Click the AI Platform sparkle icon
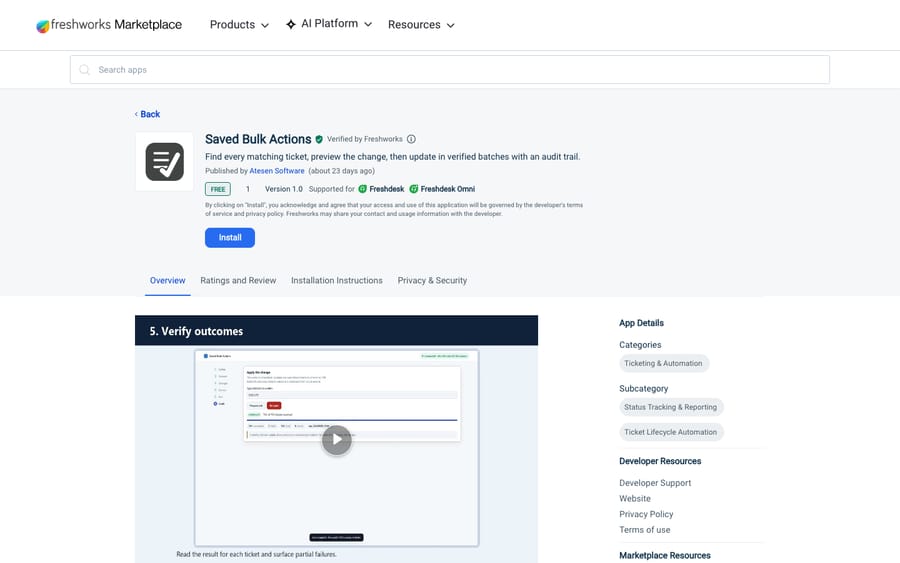Viewport: 900px width, 563px height. [291, 24]
